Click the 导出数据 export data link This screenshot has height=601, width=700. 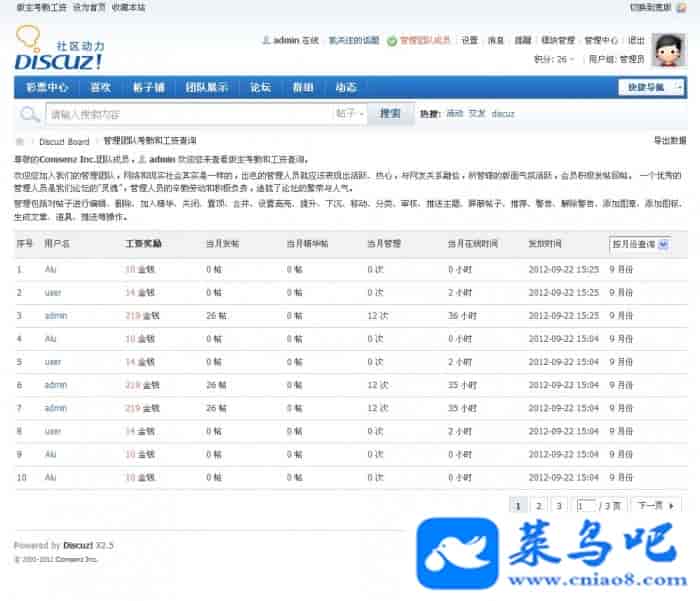coord(670,141)
